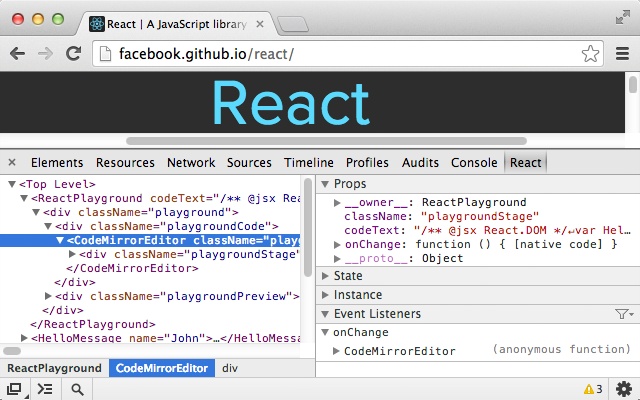Screen dimensions: 640x400
Task: Open DevTools settings gear icon
Action: point(624,389)
